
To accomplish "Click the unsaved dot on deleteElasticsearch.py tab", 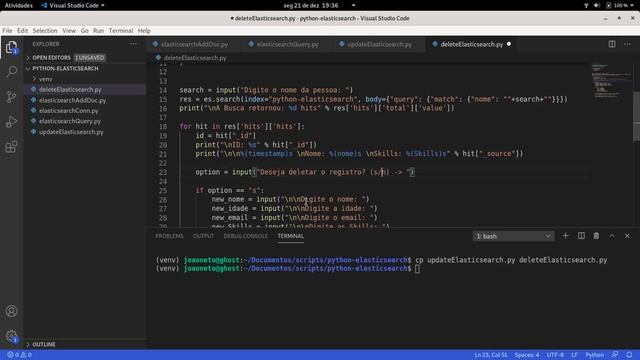I will click(509, 44).
